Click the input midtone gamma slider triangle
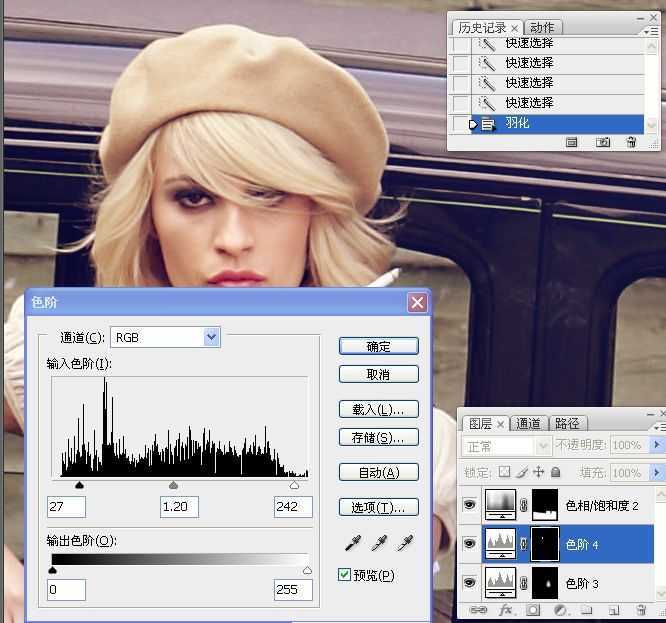Viewport: 666px width, 623px height. 173,485
